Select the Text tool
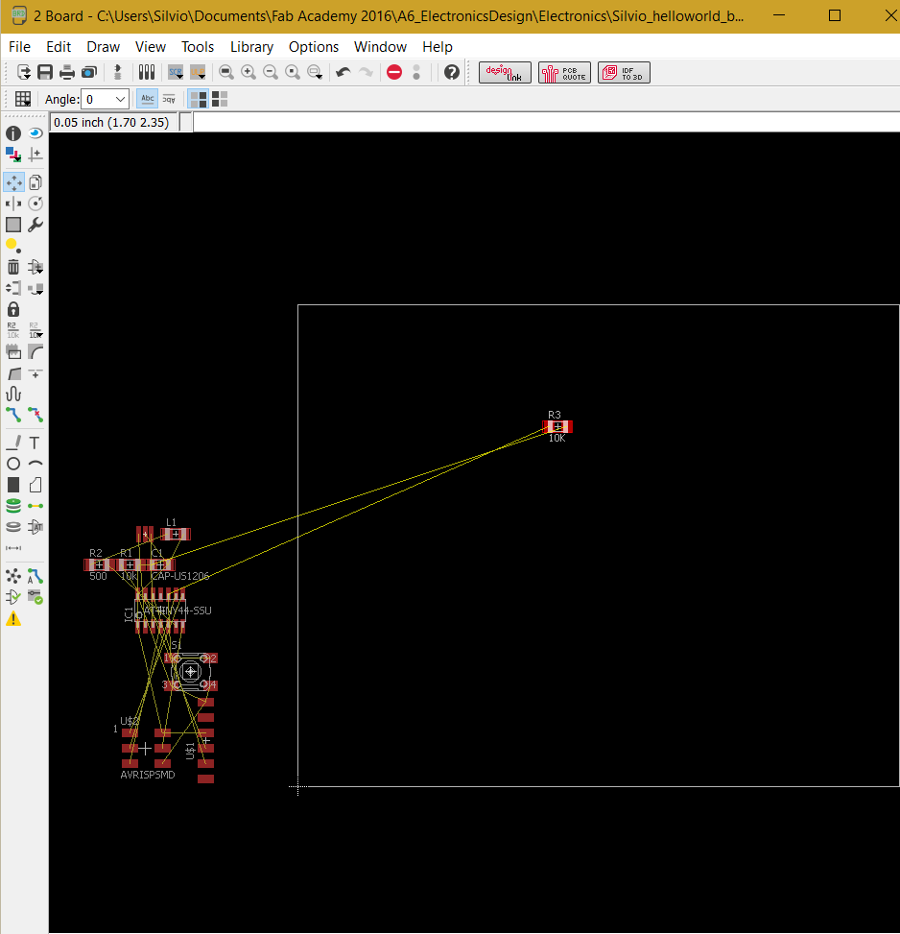The width and height of the screenshot is (900, 934). pyautogui.click(x=36, y=443)
